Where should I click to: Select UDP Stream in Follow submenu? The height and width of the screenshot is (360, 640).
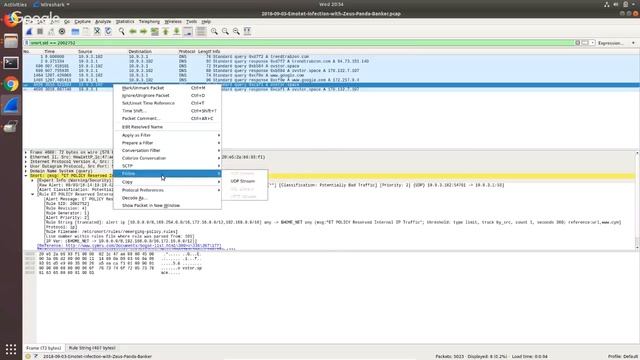[x=245, y=181]
